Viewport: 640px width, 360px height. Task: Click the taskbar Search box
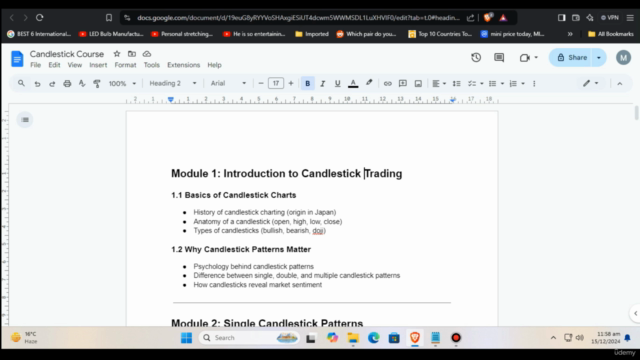(x=249, y=338)
